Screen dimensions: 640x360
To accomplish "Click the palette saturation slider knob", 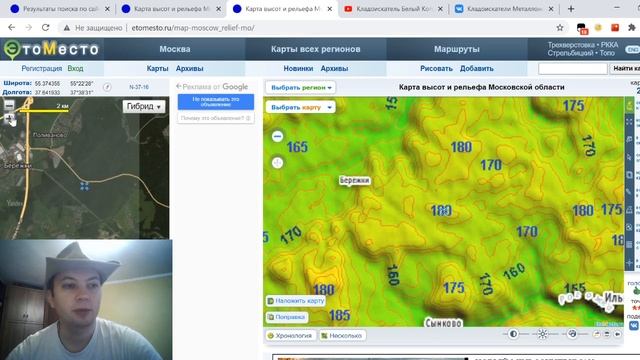I will pyautogui.click(x=572, y=334).
